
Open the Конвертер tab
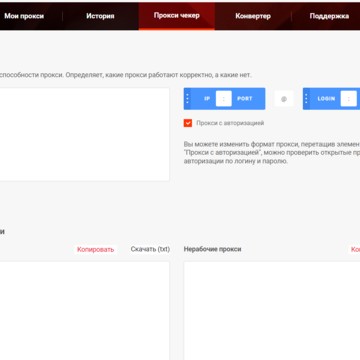pos(253,16)
